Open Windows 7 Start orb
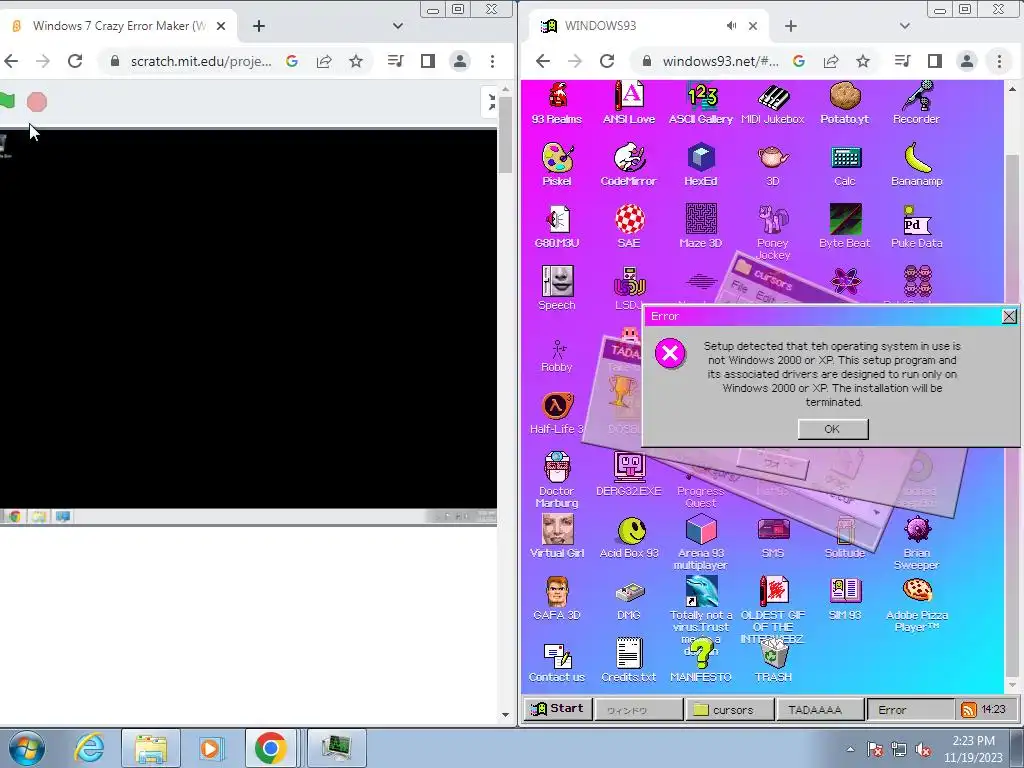The image size is (1024, 768). 26,748
